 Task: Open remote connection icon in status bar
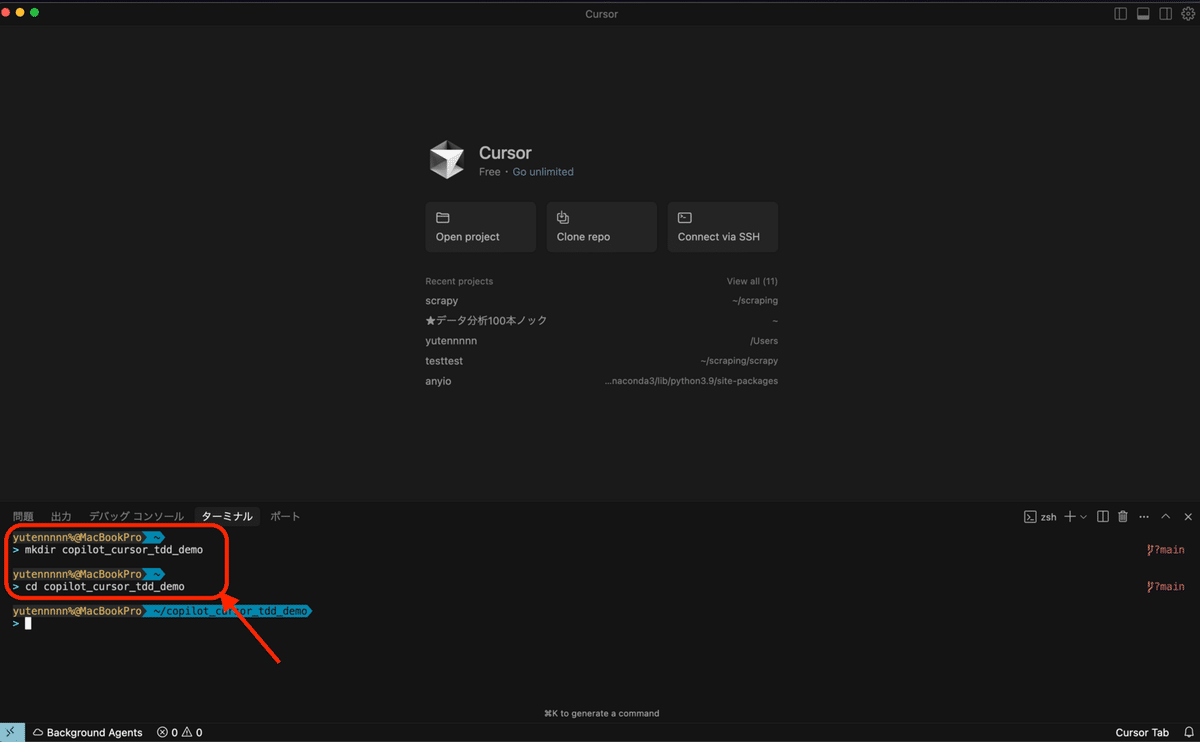point(11,732)
